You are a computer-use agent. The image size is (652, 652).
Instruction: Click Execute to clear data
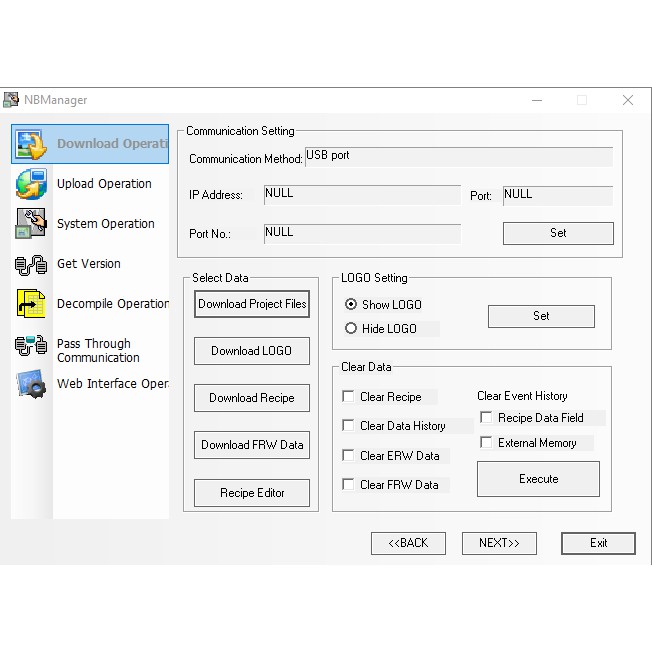[x=538, y=479]
